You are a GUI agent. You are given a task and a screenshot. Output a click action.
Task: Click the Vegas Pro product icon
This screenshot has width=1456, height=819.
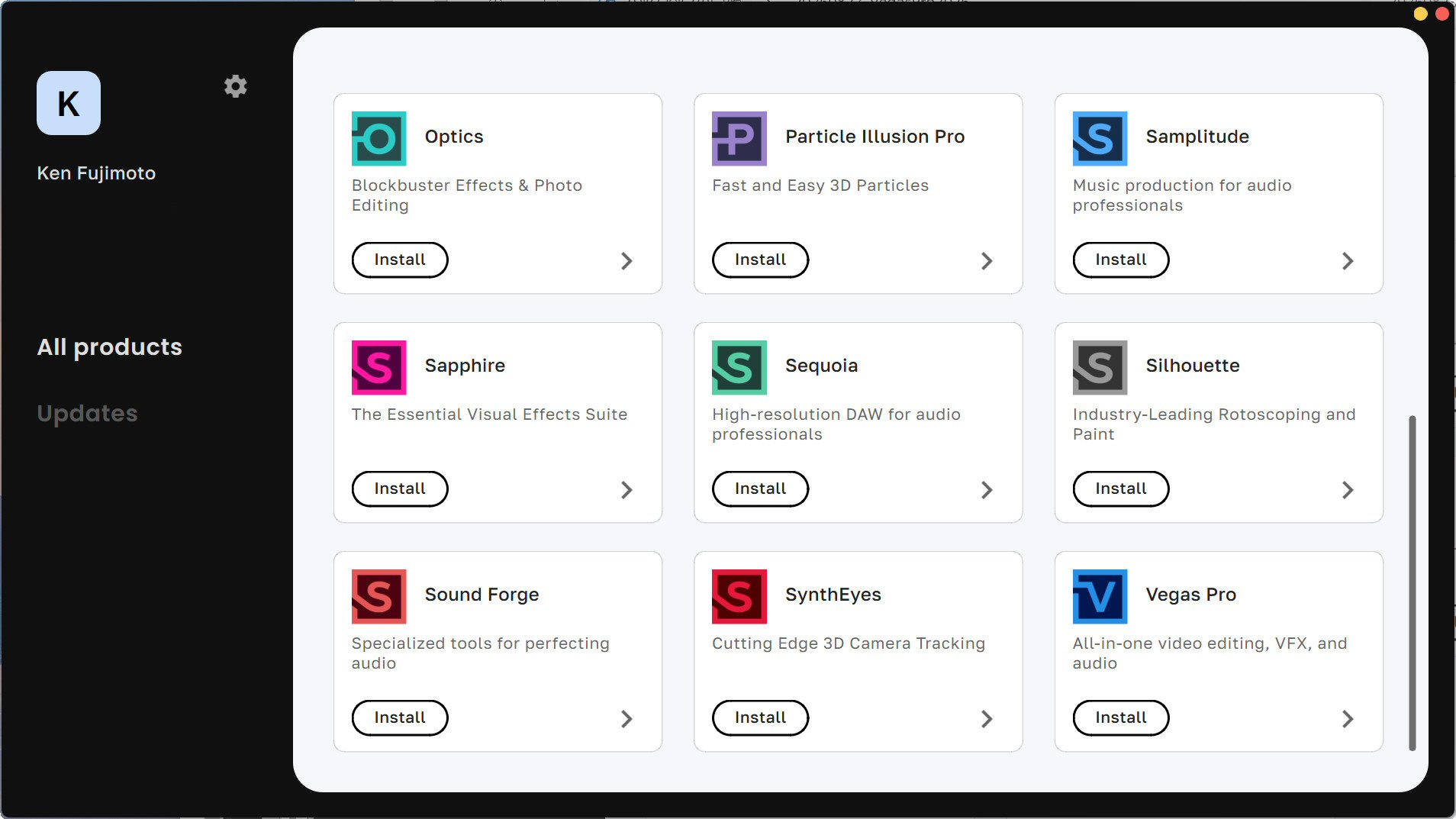1100,597
